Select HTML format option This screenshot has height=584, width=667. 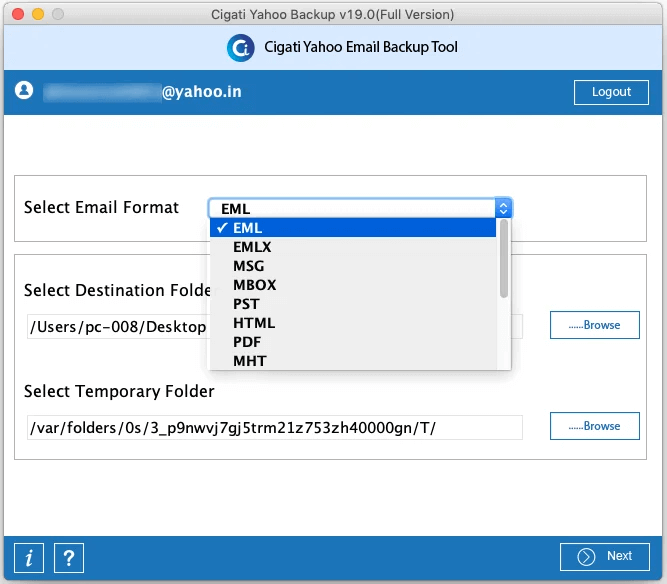(x=353, y=323)
